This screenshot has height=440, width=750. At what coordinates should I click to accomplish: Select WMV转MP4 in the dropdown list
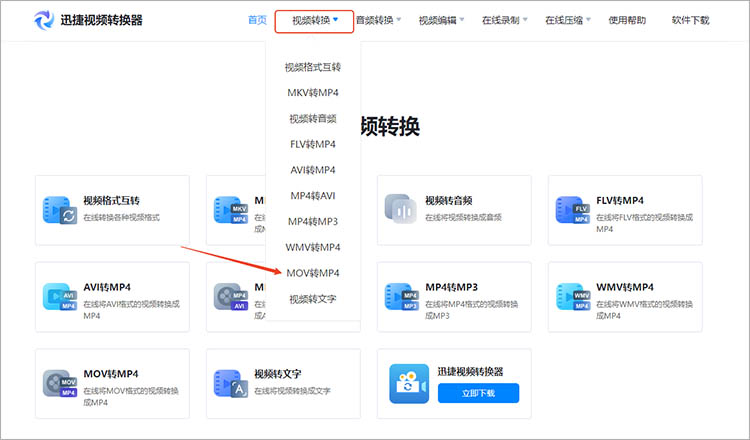[x=313, y=248]
